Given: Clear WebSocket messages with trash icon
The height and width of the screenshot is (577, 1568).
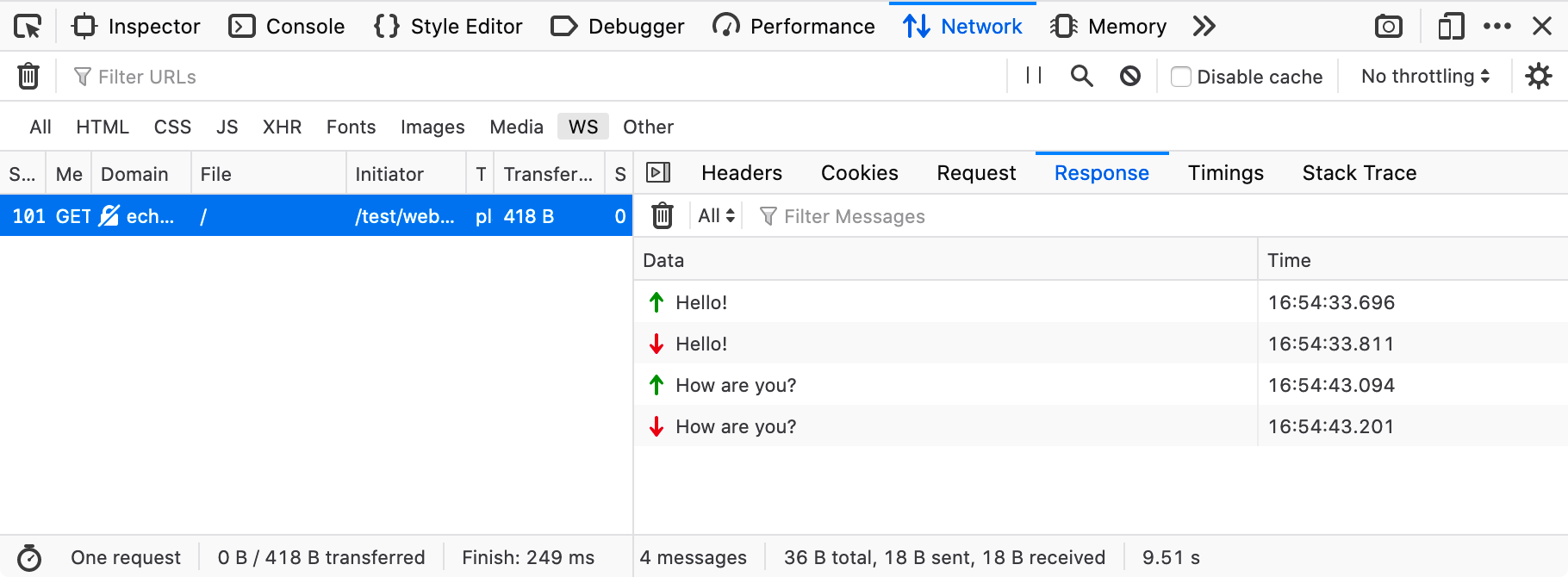Looking at the screenshot, I should pyautogui.click(x=662, y=216).
